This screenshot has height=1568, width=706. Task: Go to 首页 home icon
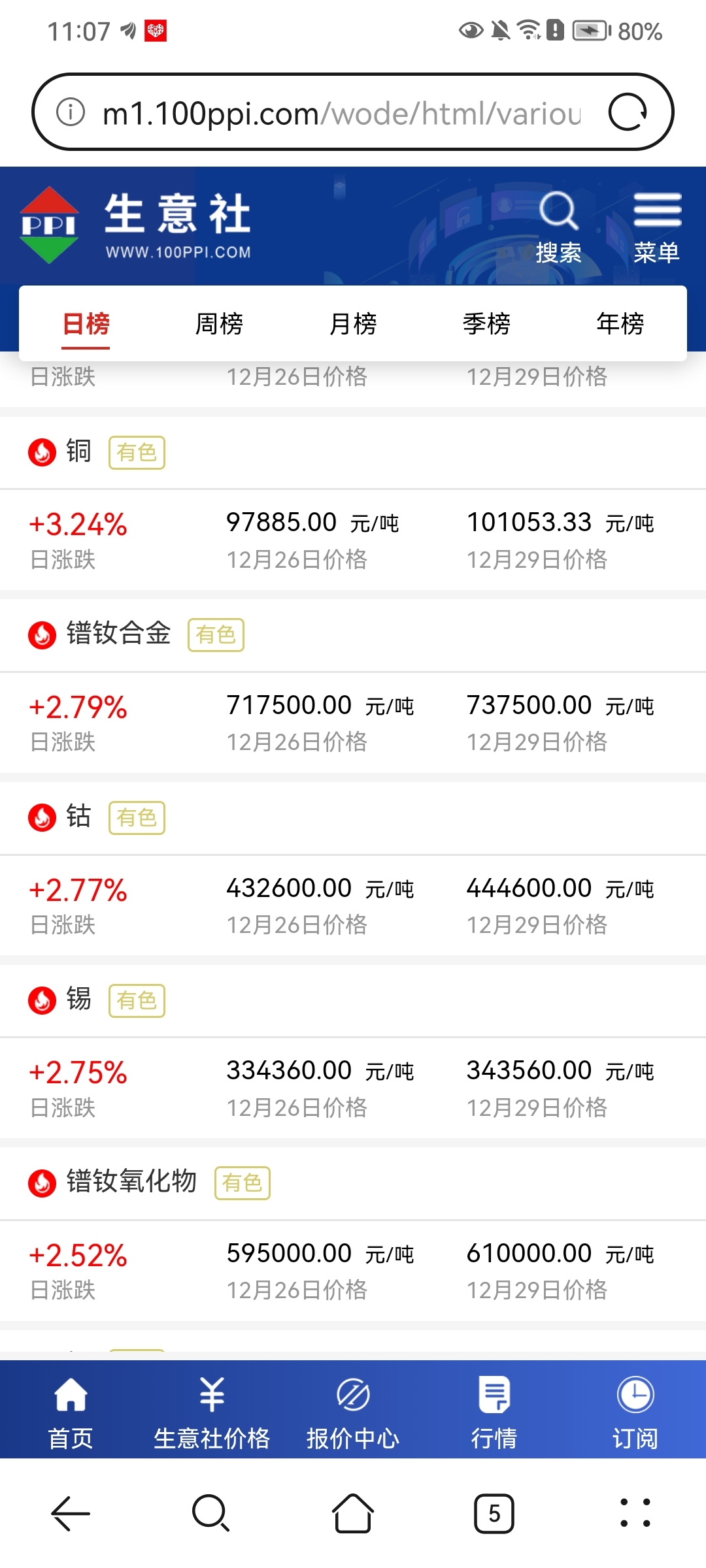71,1411
